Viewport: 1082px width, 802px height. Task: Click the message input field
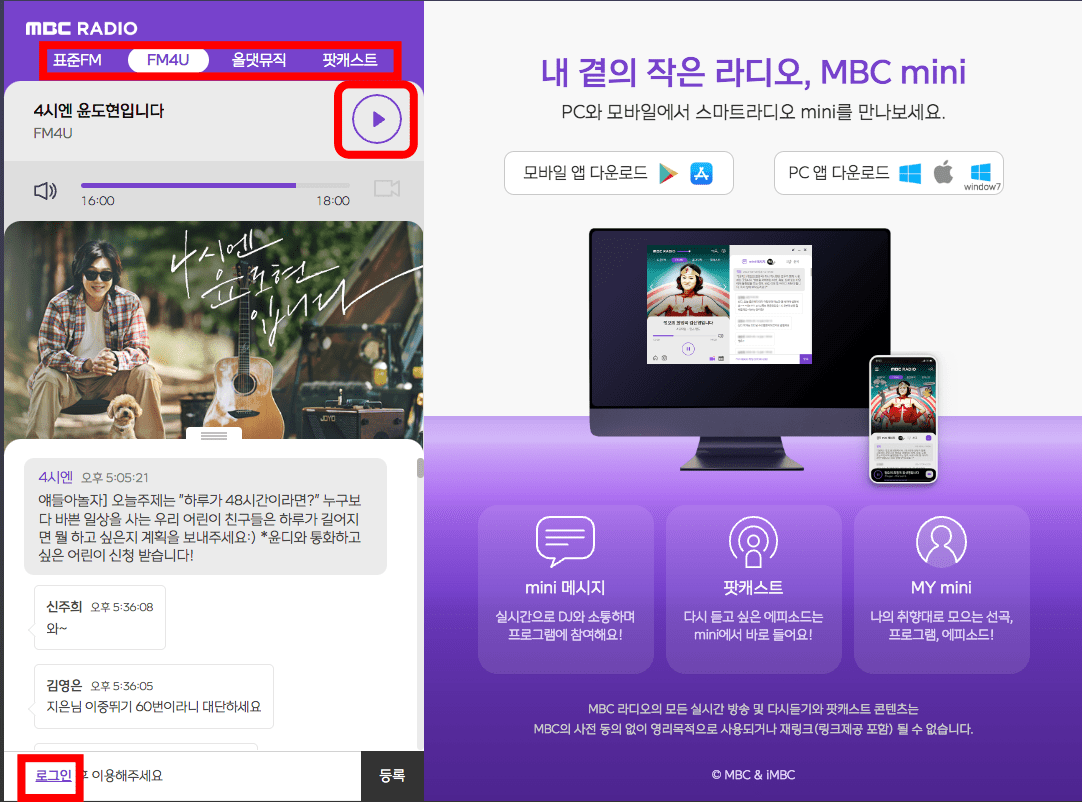click(183, 776)
